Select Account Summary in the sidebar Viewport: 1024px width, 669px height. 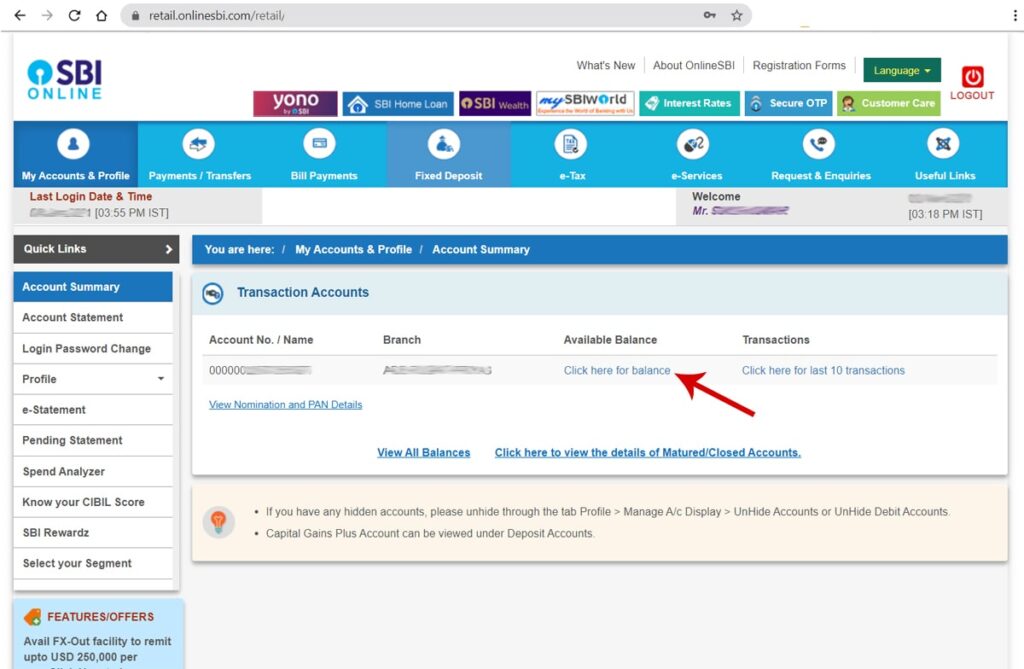click(x=93, y=287)
